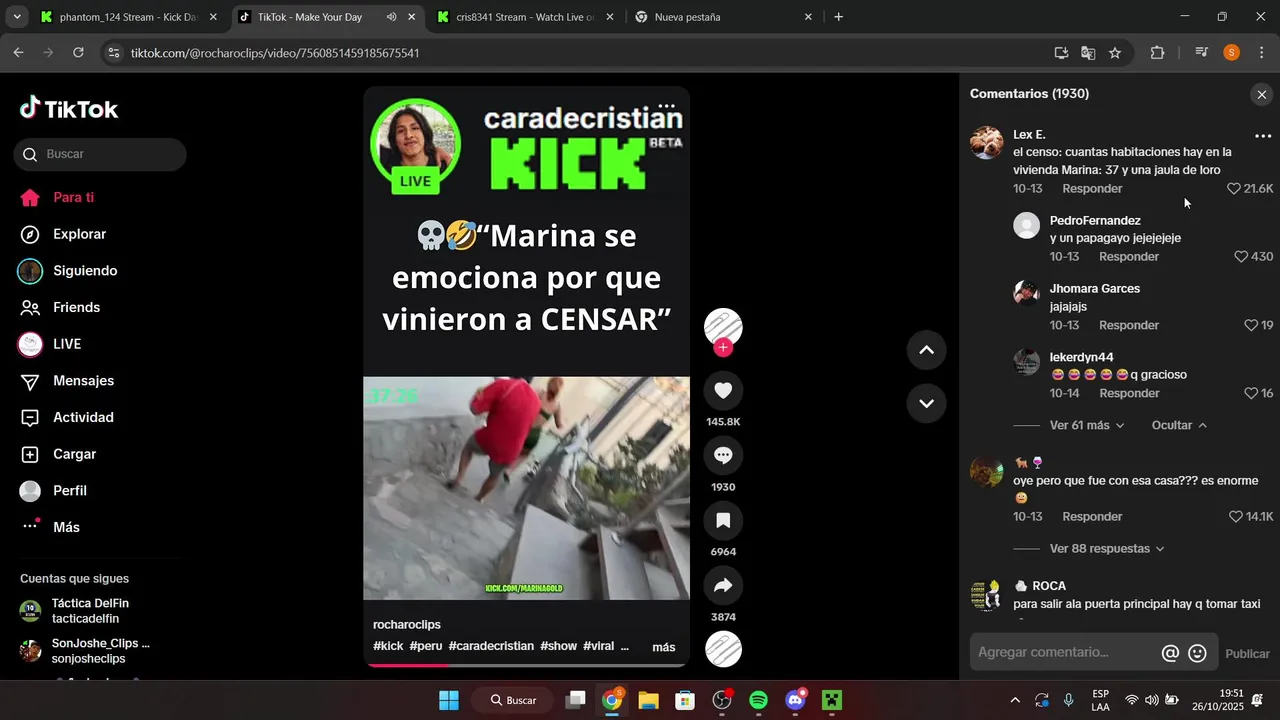Open Chrome tab search dropdown arrow
This screenshot has height=720, width=1280.
click(x=16, y=17)
